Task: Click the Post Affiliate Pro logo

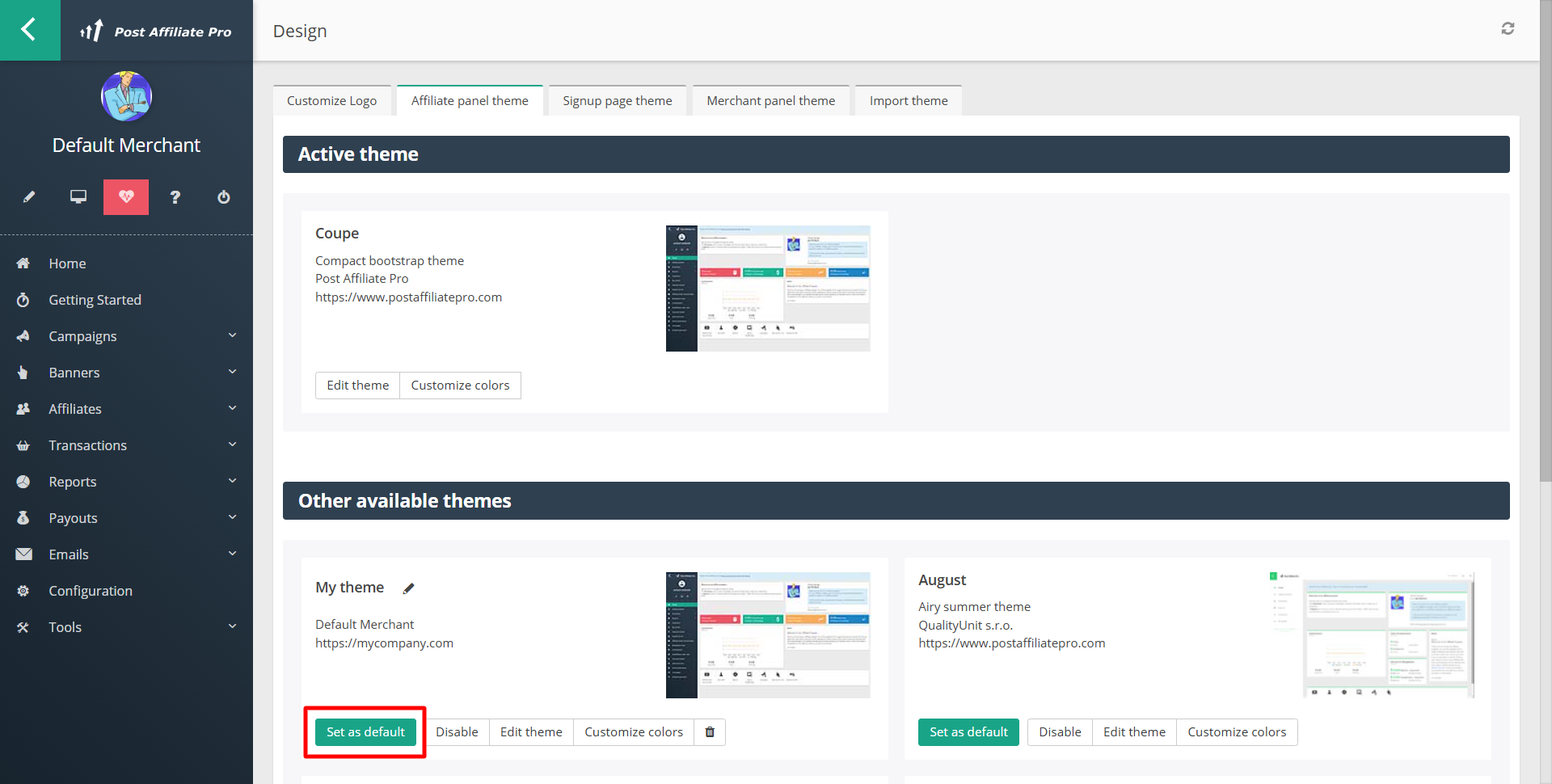Action: tap(156, 31)
